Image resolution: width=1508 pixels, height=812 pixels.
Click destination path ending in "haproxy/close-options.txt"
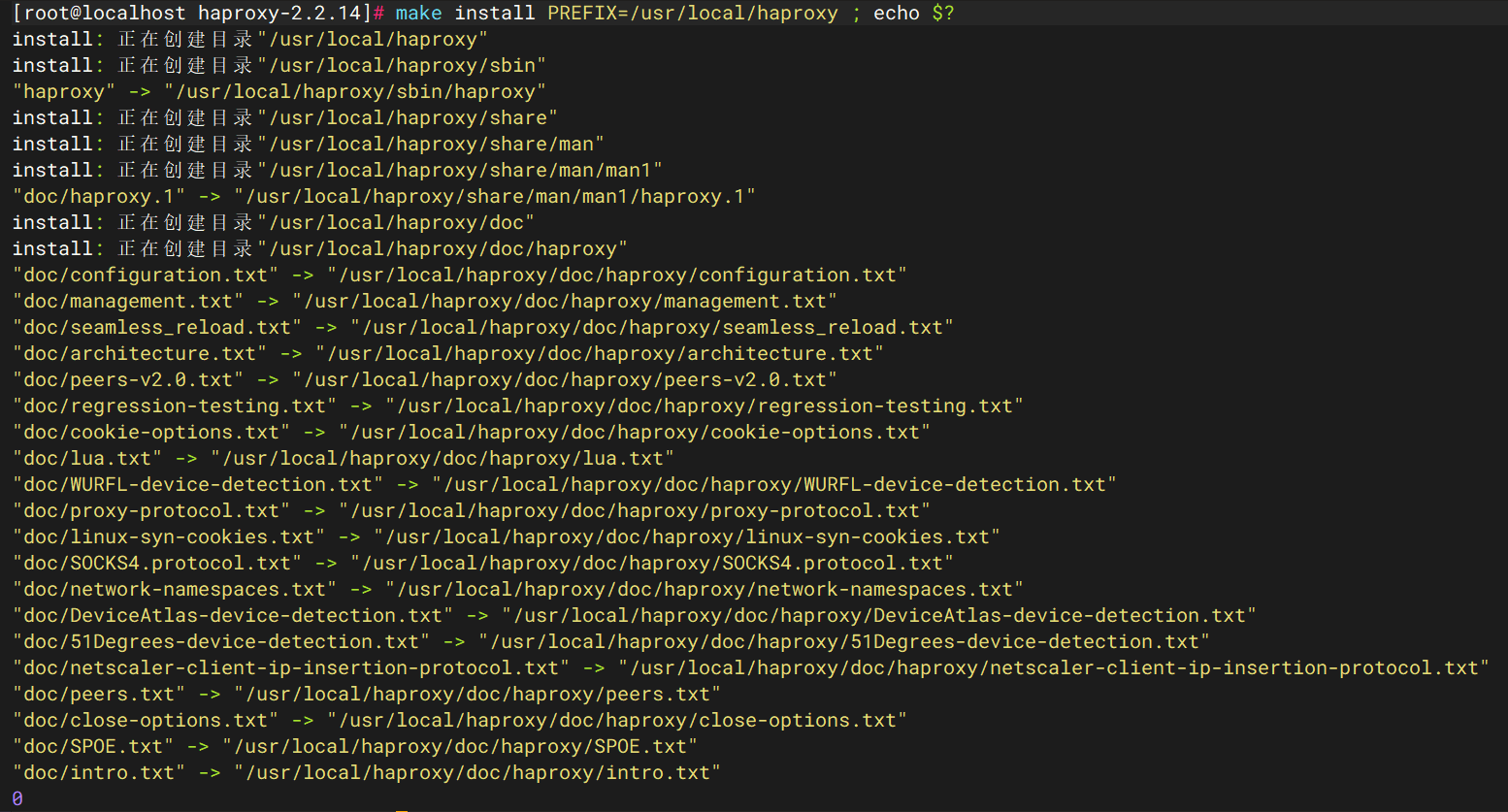[617, 721]
